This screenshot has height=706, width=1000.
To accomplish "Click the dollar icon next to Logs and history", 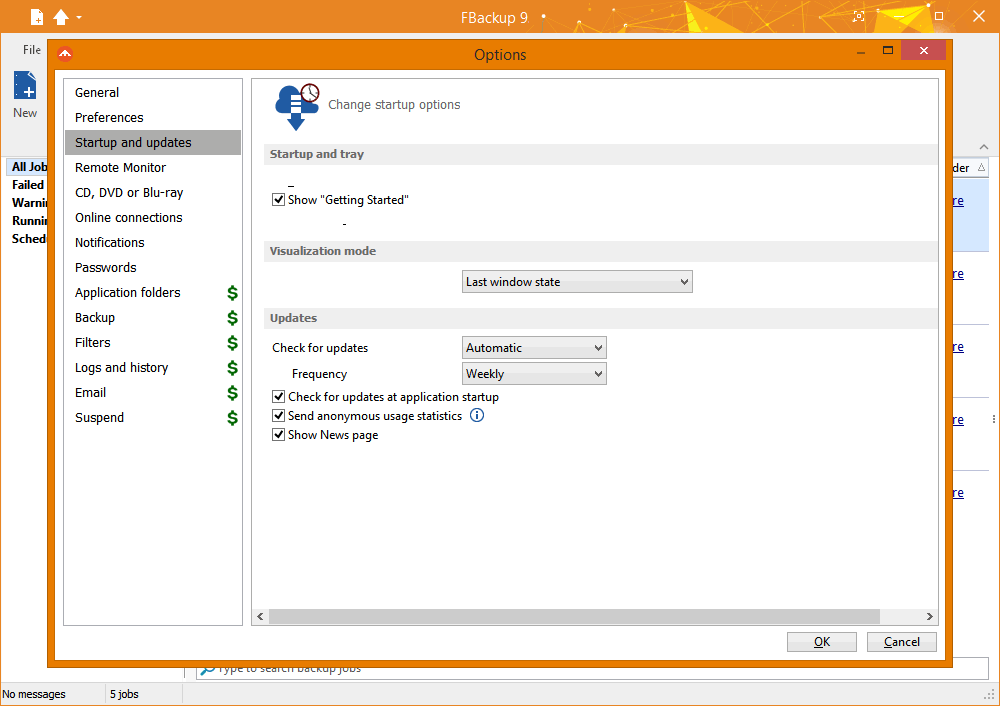I will [233, 367].
